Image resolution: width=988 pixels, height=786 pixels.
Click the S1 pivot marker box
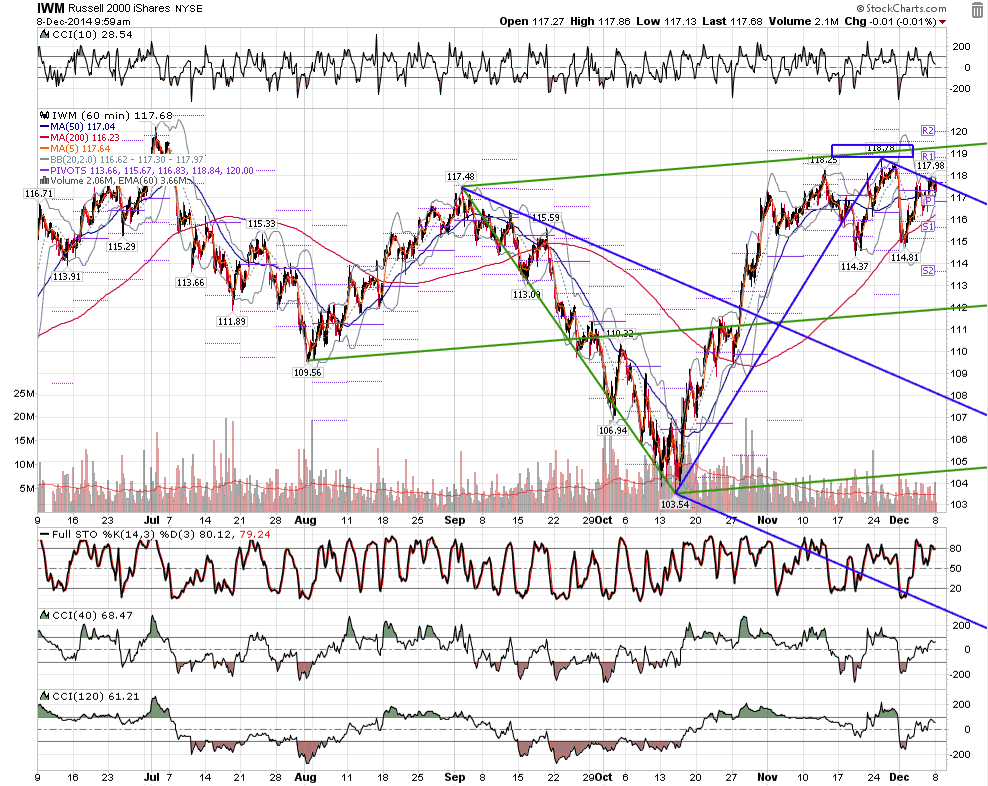click(x=928, y=226)
